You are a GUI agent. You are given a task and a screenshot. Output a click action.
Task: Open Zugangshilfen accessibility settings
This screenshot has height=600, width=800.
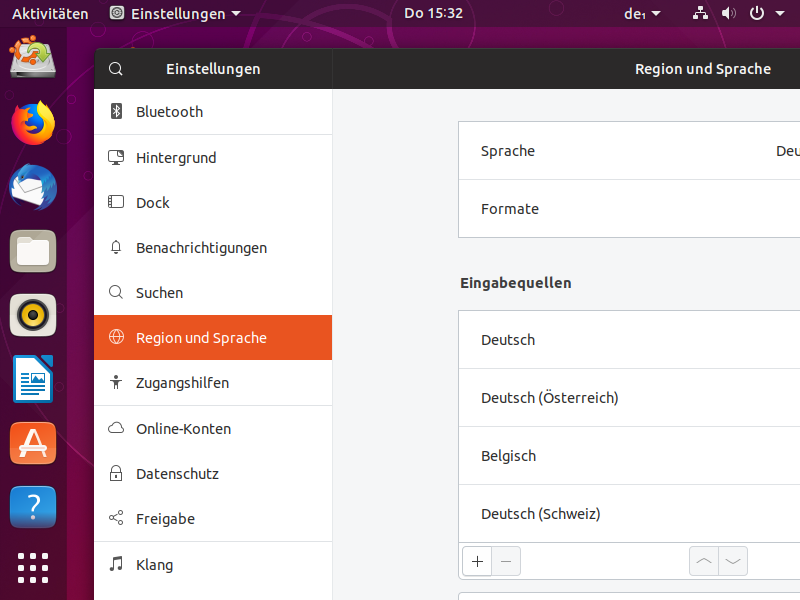coord(182,383)
